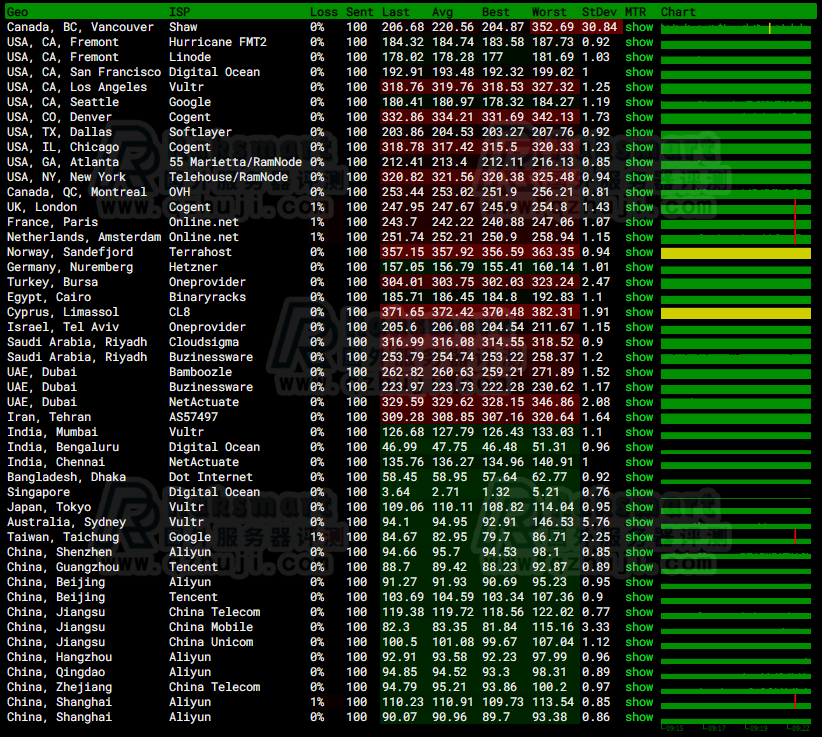Select the ISP name "Dot Internet"
Viewport: 822px width, 737px height.
point(211,478)
